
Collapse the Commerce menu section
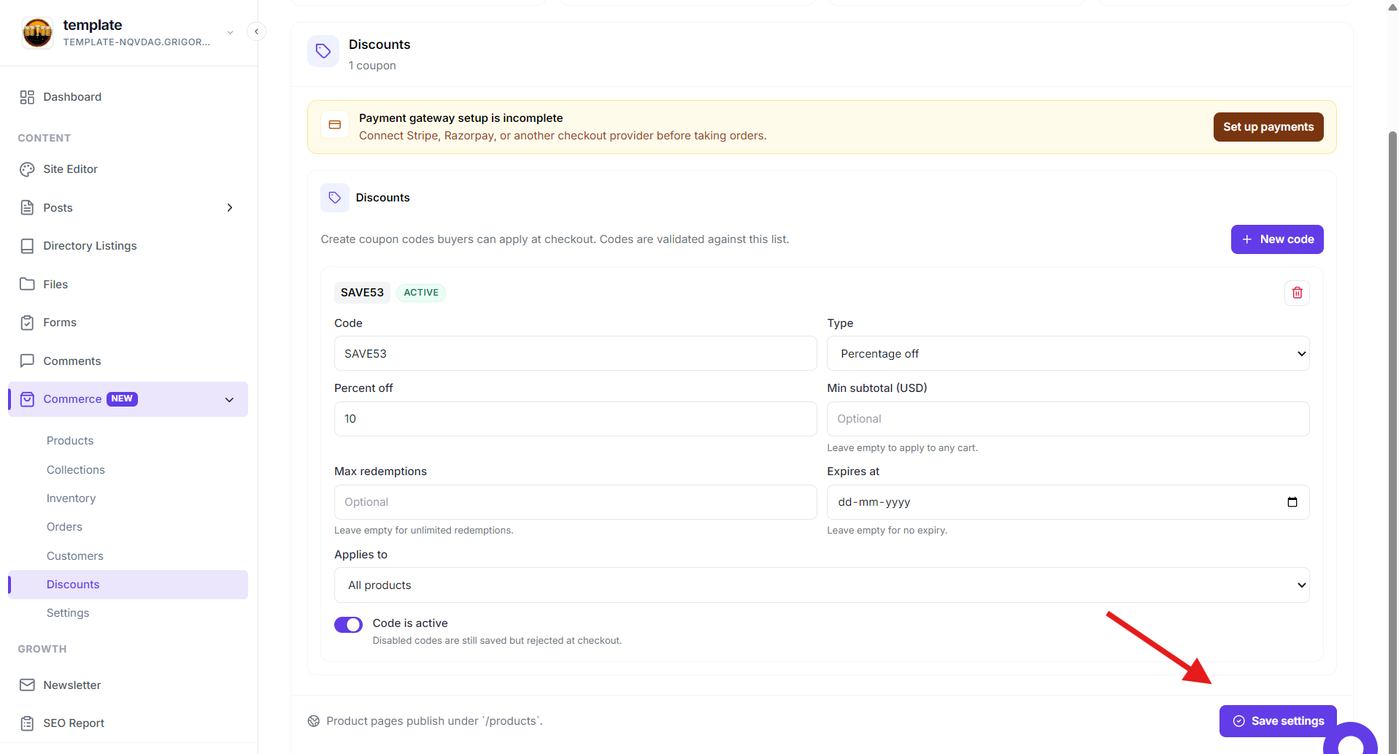229,400
